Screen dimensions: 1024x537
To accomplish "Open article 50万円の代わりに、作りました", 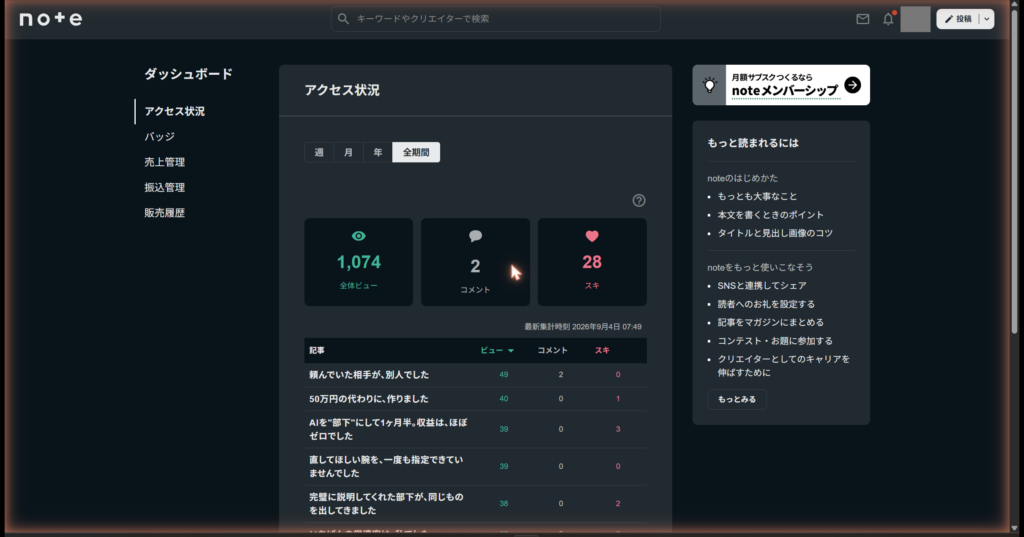I will (x=368, y=399).
